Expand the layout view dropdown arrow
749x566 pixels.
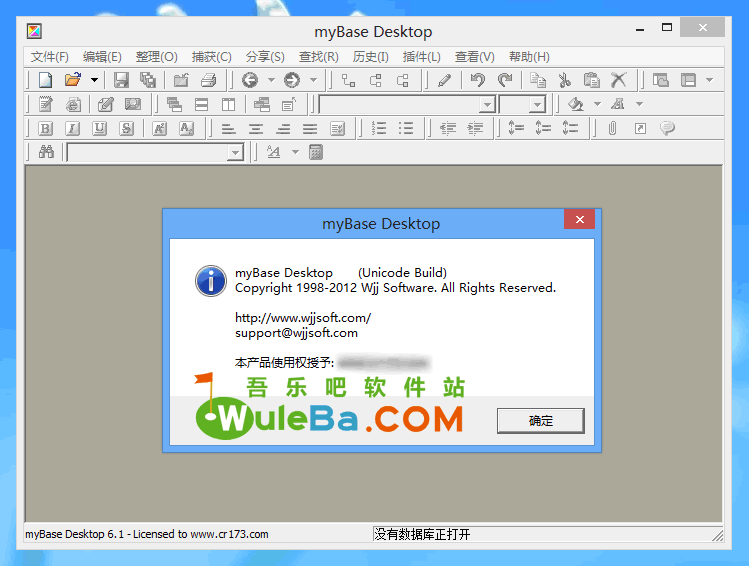pos(709,80)
